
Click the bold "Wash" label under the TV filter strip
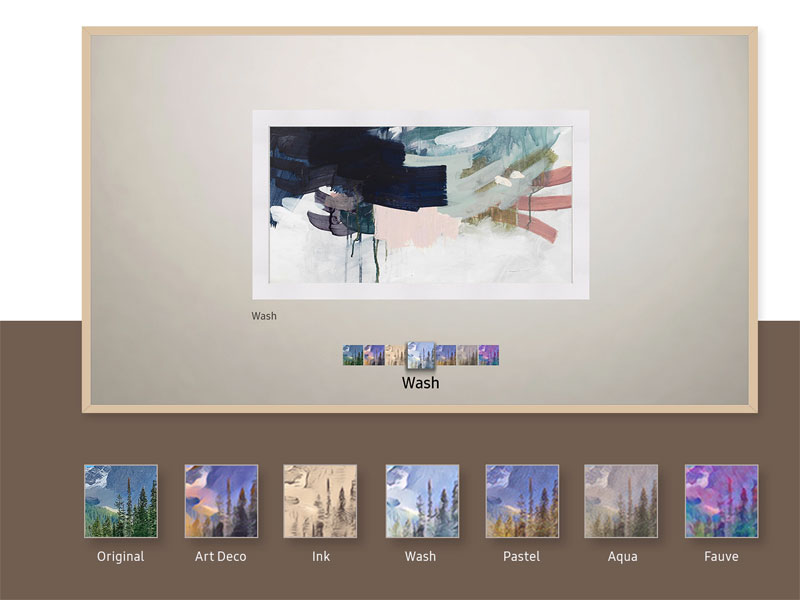tap(420, 383)
